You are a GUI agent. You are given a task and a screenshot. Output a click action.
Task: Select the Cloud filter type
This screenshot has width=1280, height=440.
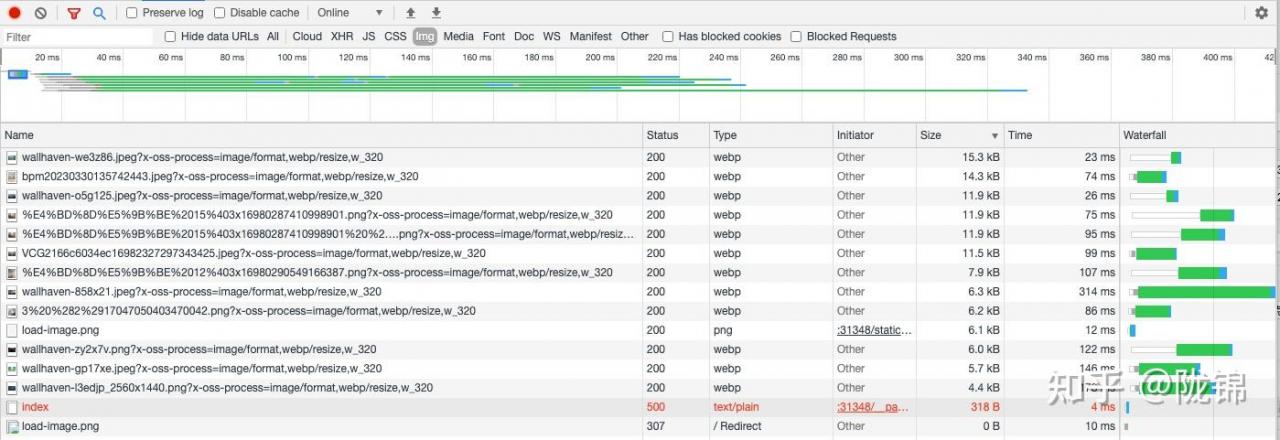pyautogui.click(x=307, y=36)
